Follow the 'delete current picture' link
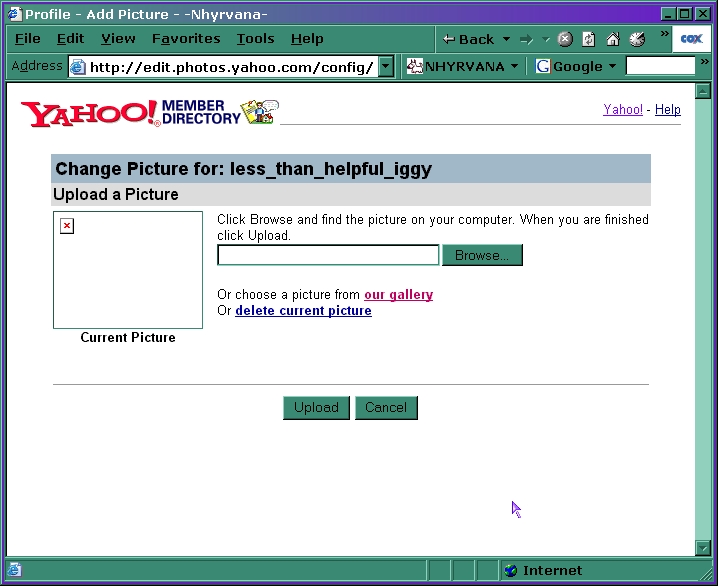 point(303,311)
